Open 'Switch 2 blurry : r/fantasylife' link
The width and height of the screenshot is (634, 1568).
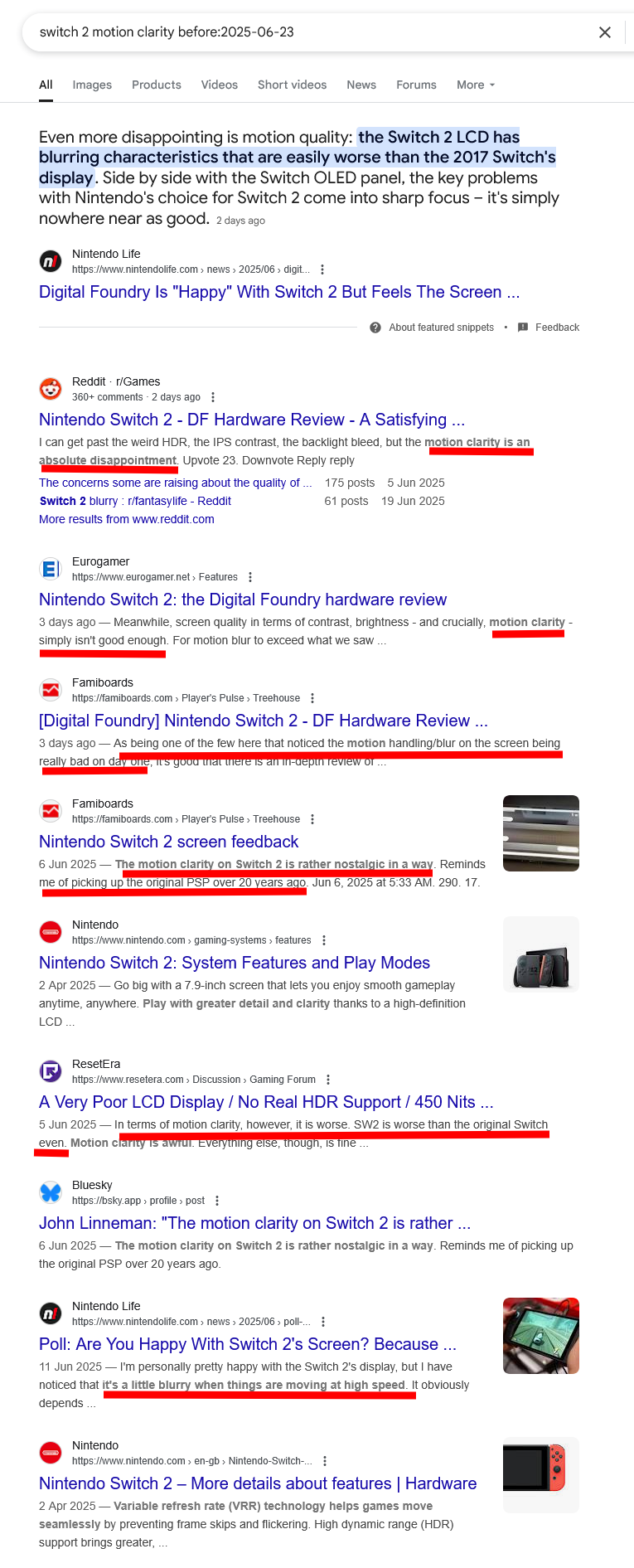(135, 501)
